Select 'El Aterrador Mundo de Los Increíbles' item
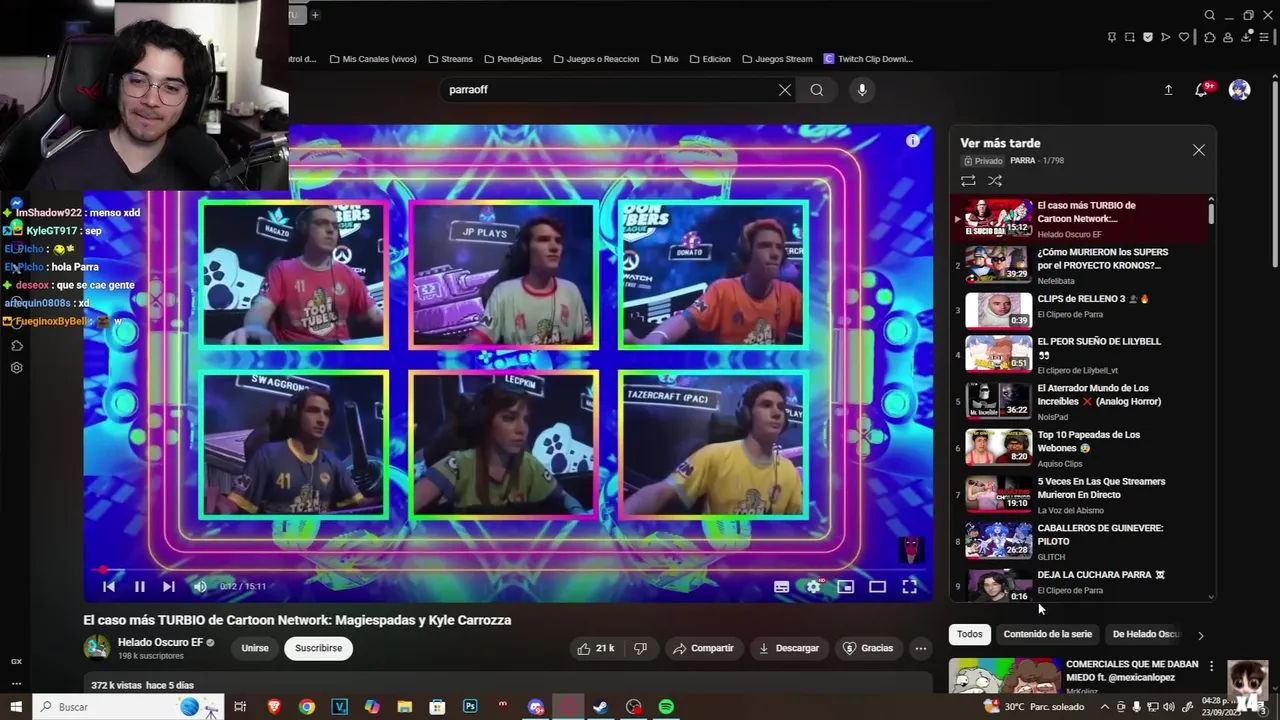1280x720 pixels. [x=1079, y=401]
